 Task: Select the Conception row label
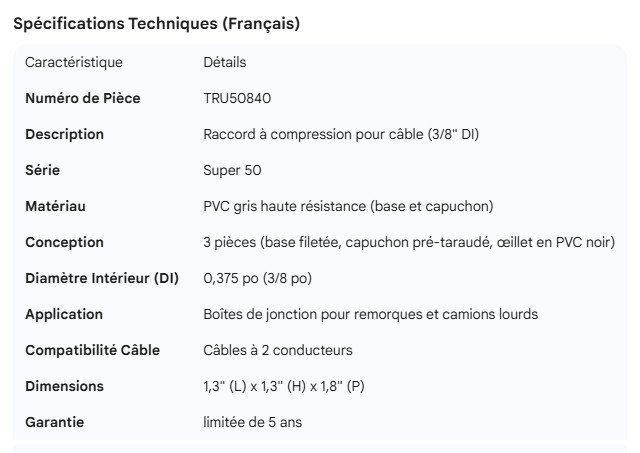(64, 242)
